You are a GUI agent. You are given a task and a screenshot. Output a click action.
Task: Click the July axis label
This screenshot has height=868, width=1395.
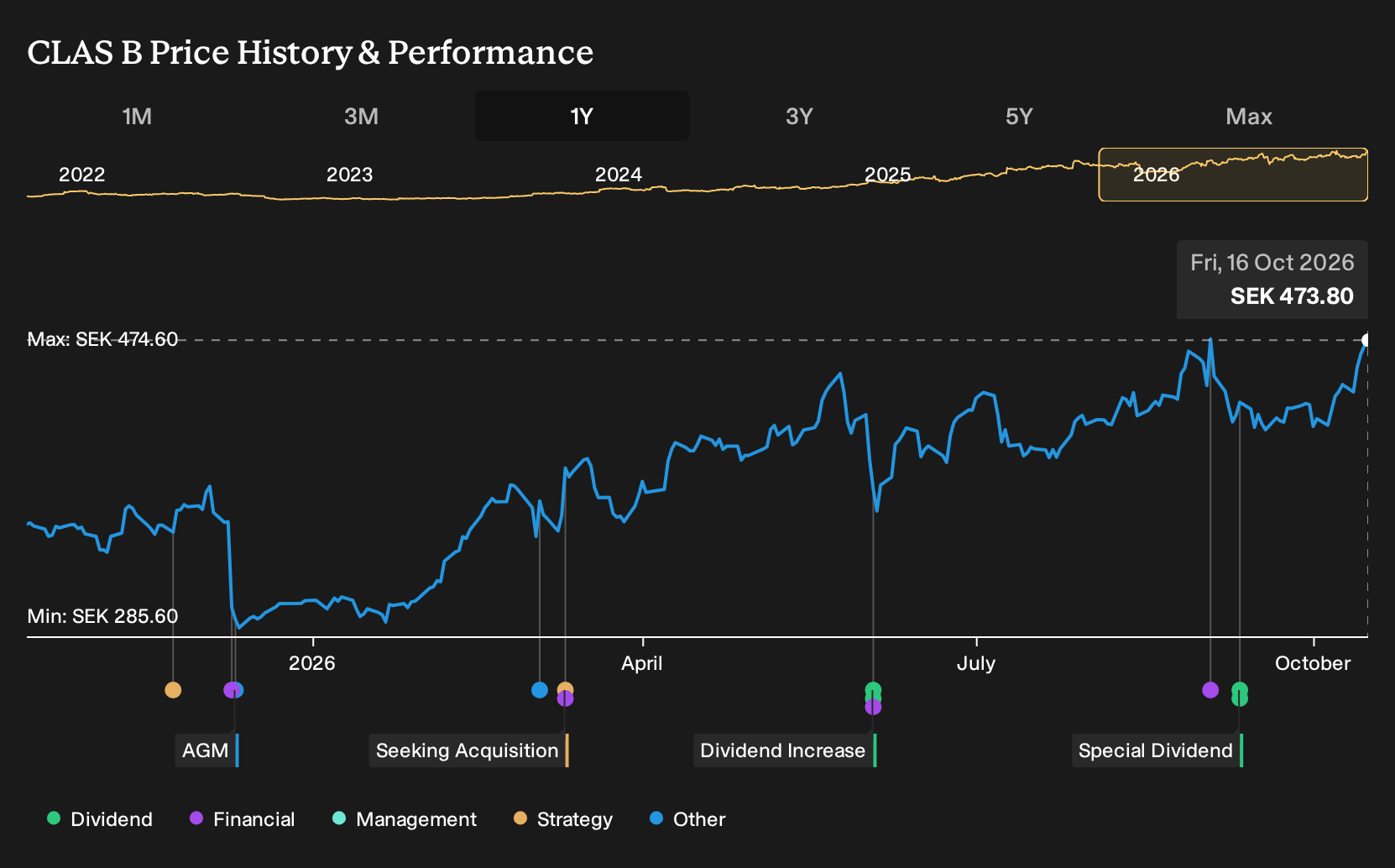click(976, 663)
